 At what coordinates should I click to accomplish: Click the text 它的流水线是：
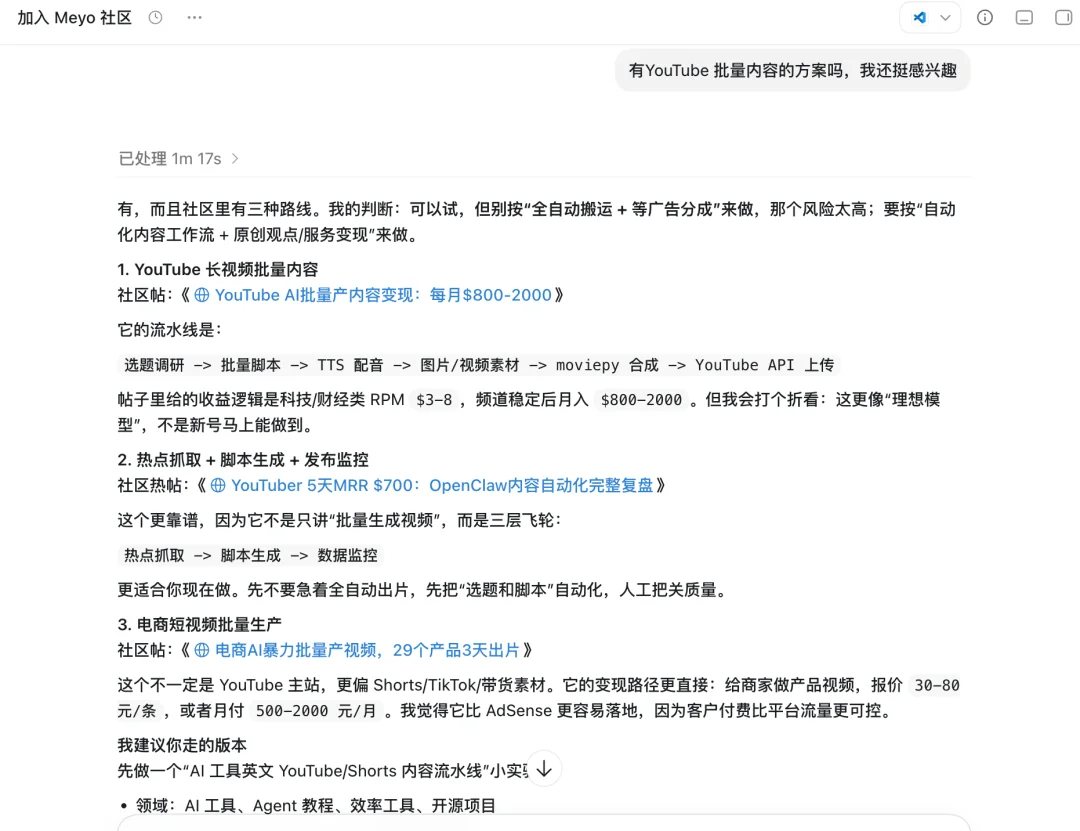[169, 329]
